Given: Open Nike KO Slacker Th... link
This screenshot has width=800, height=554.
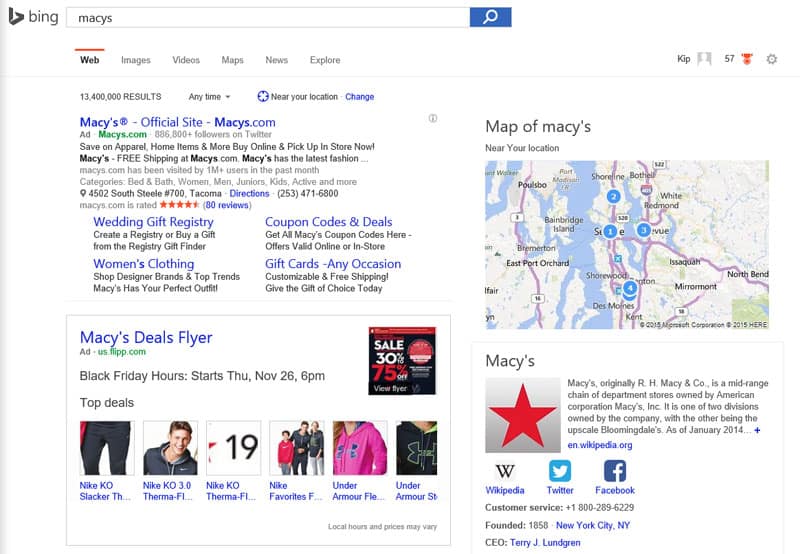Looking at the screenshot, I should tap(105, 491).
